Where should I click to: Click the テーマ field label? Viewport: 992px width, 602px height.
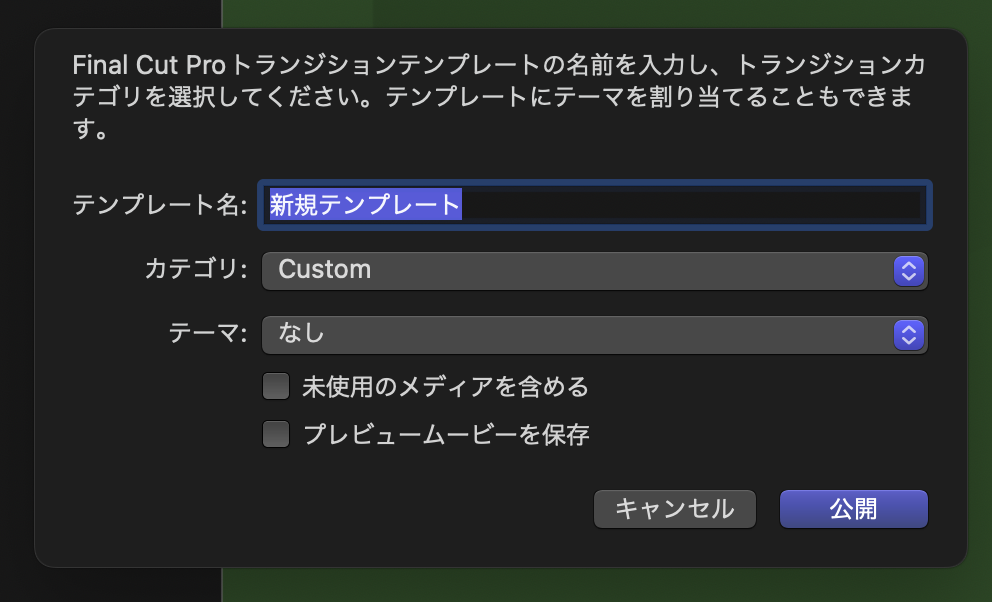(207, 334)
